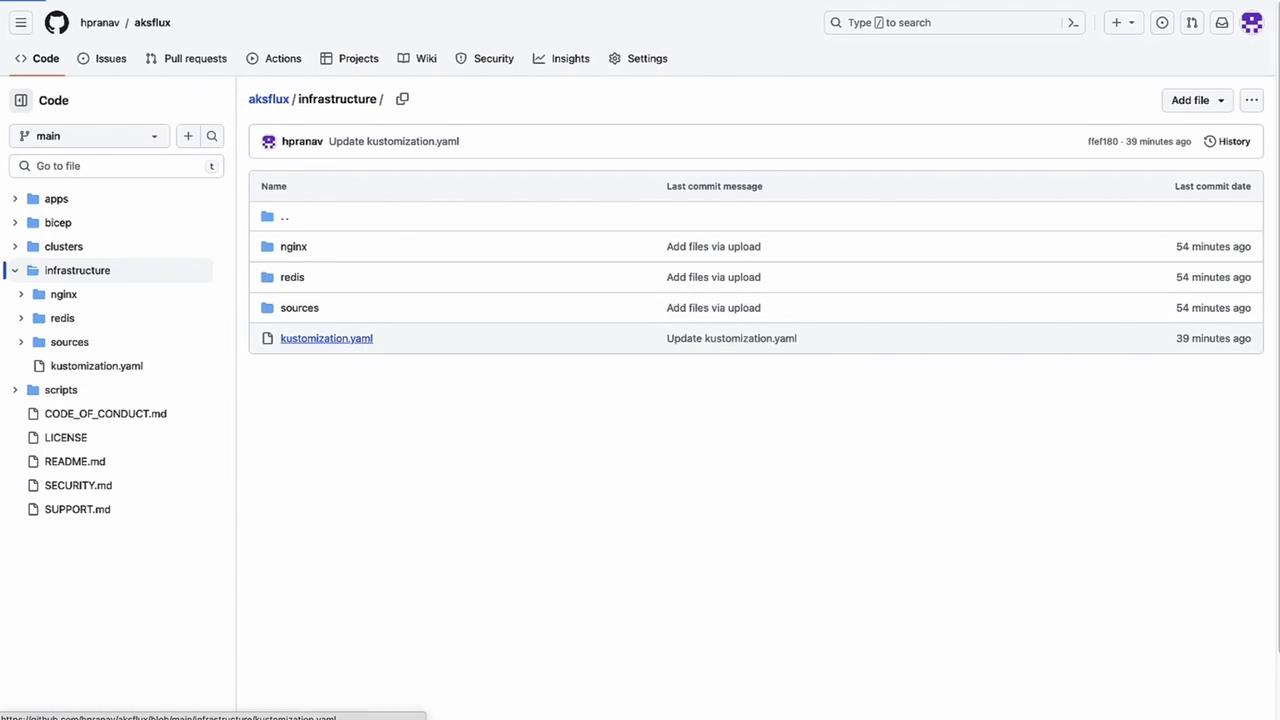Select README.md in the file tree

coord(75,461)
